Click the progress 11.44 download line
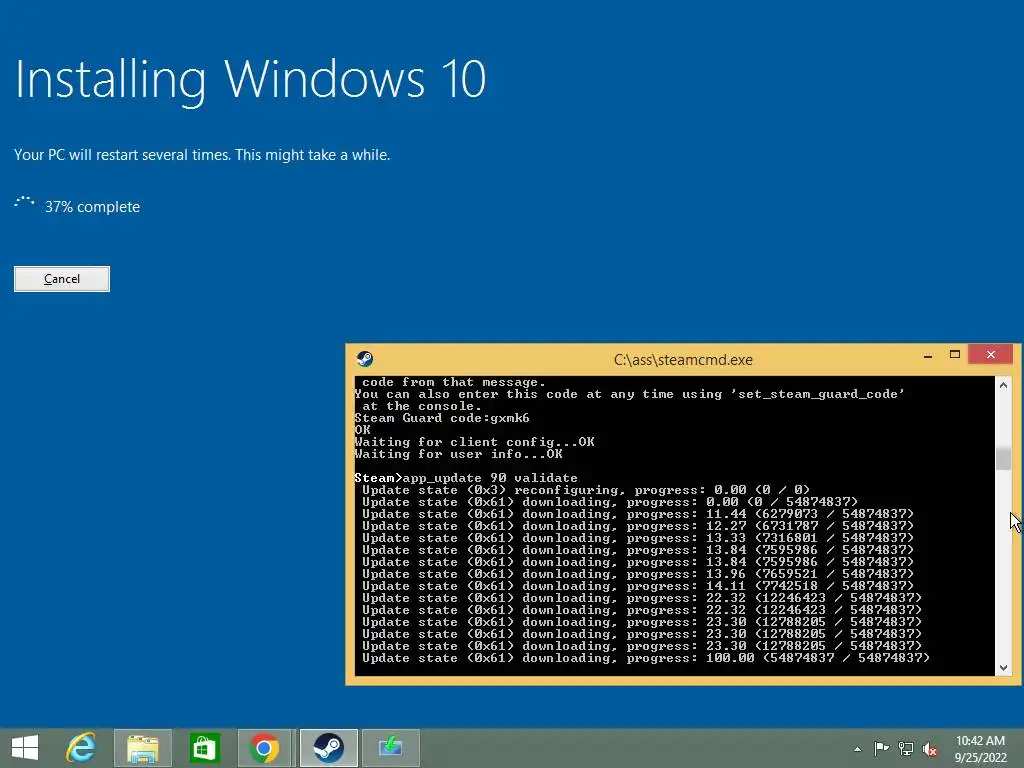 click(x=638, y=514)
